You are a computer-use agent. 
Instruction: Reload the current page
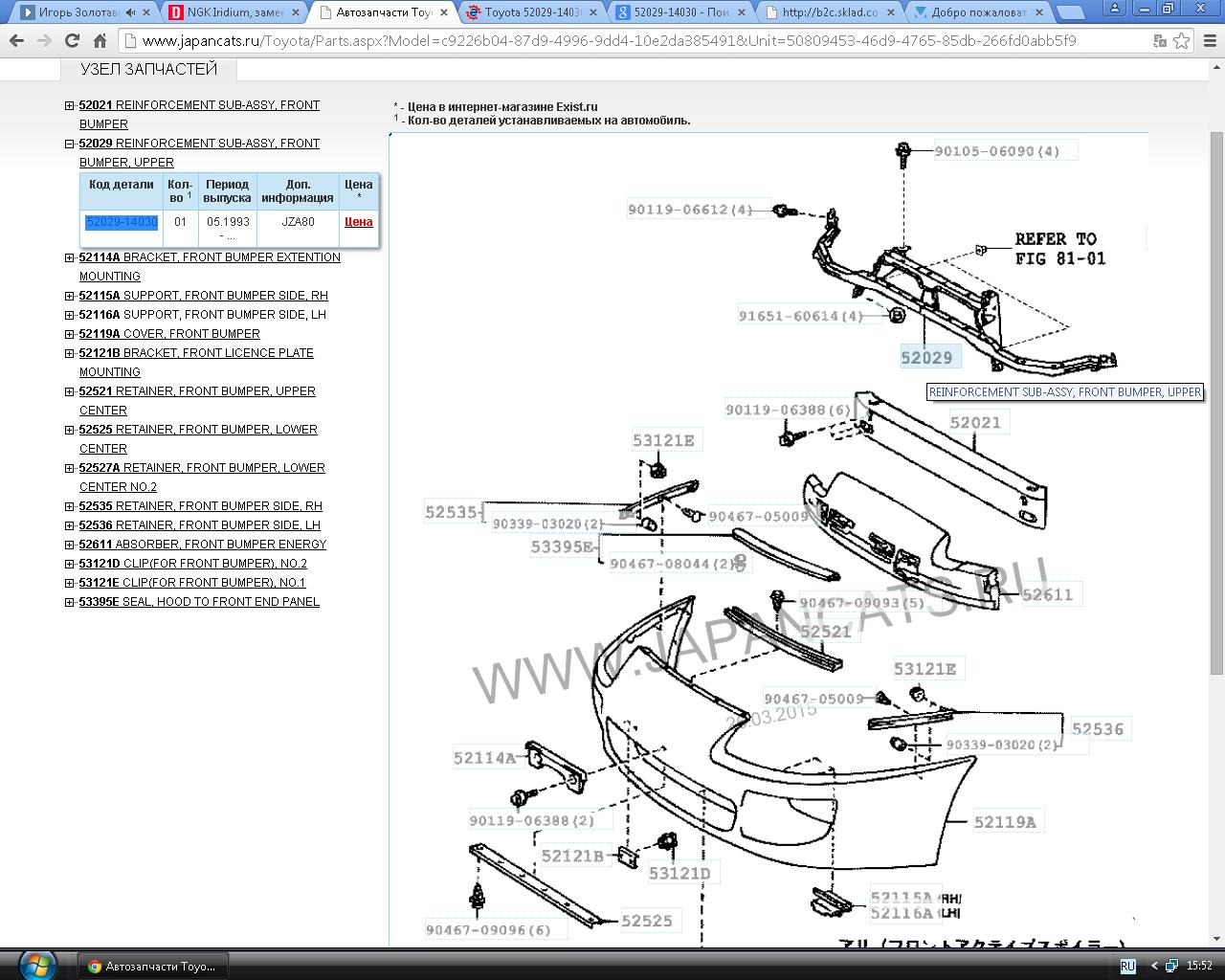pyautogui.click(x=72, y=41)
